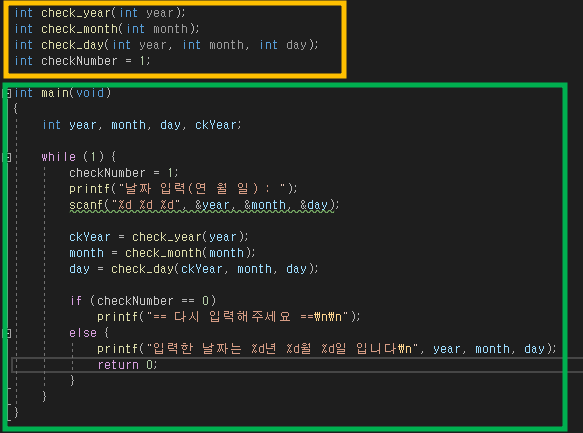This screenshot has height=433, width=583.
Task: Click the check_month prototype declaration line
Action: click(x=107, y=29)
